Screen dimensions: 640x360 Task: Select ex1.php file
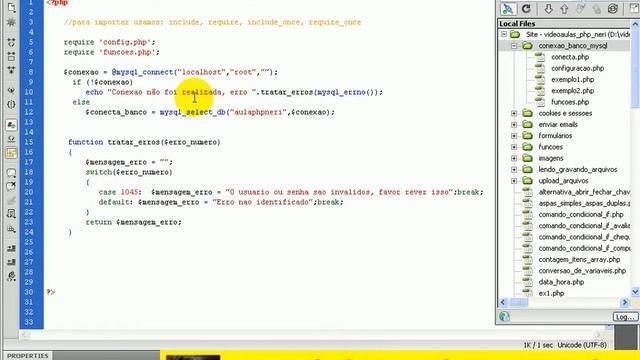point(551,293)
